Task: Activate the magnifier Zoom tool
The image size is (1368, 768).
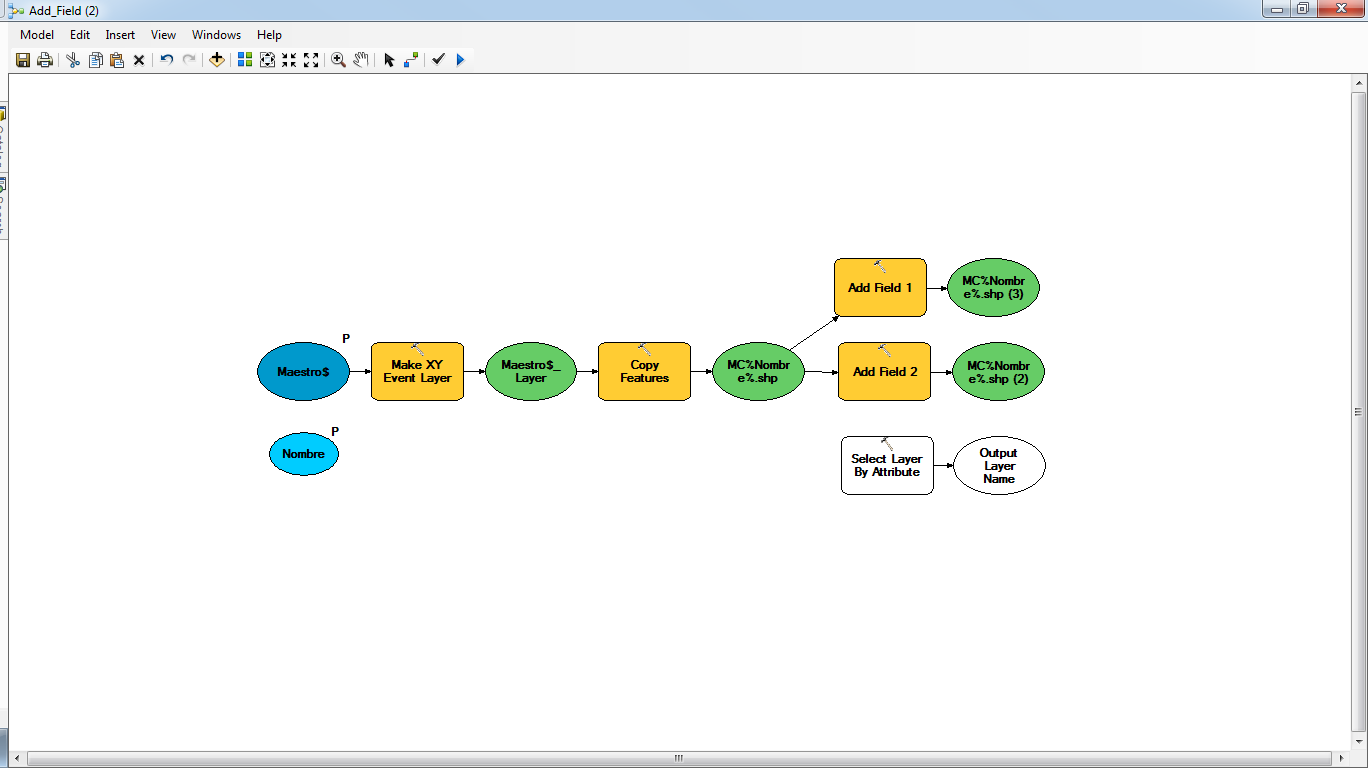Action: tap(339, 60)
